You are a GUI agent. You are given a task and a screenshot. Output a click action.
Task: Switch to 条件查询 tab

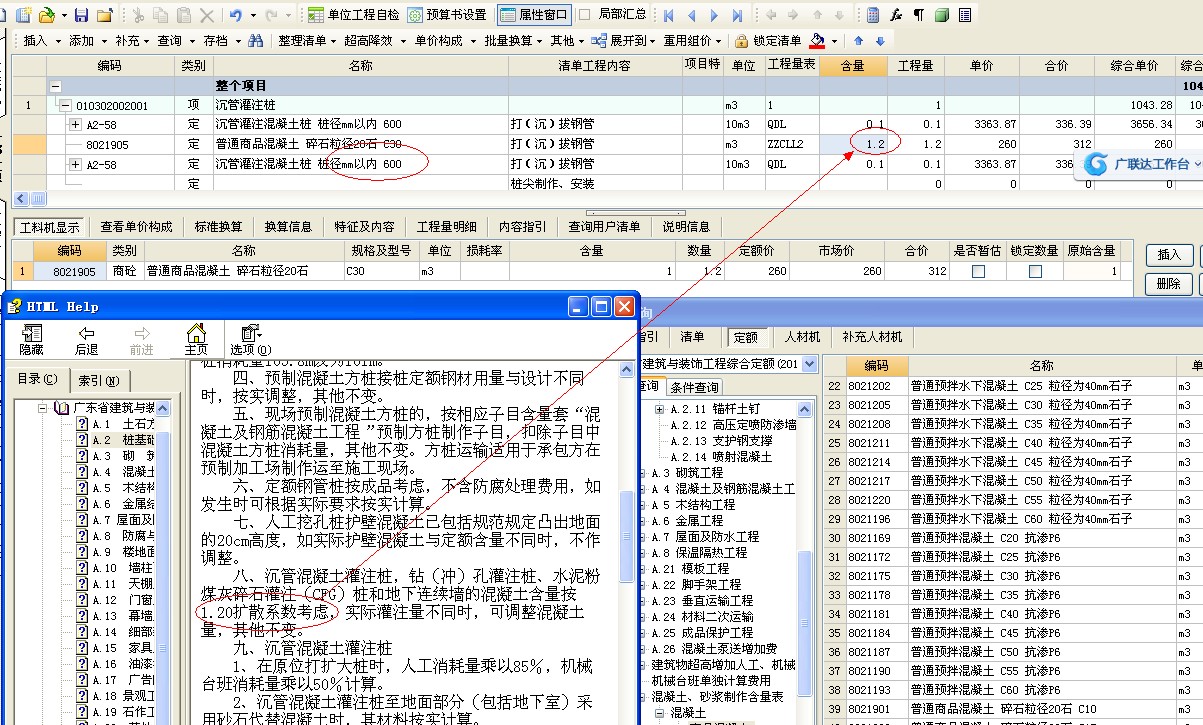[x=695, y=388]
